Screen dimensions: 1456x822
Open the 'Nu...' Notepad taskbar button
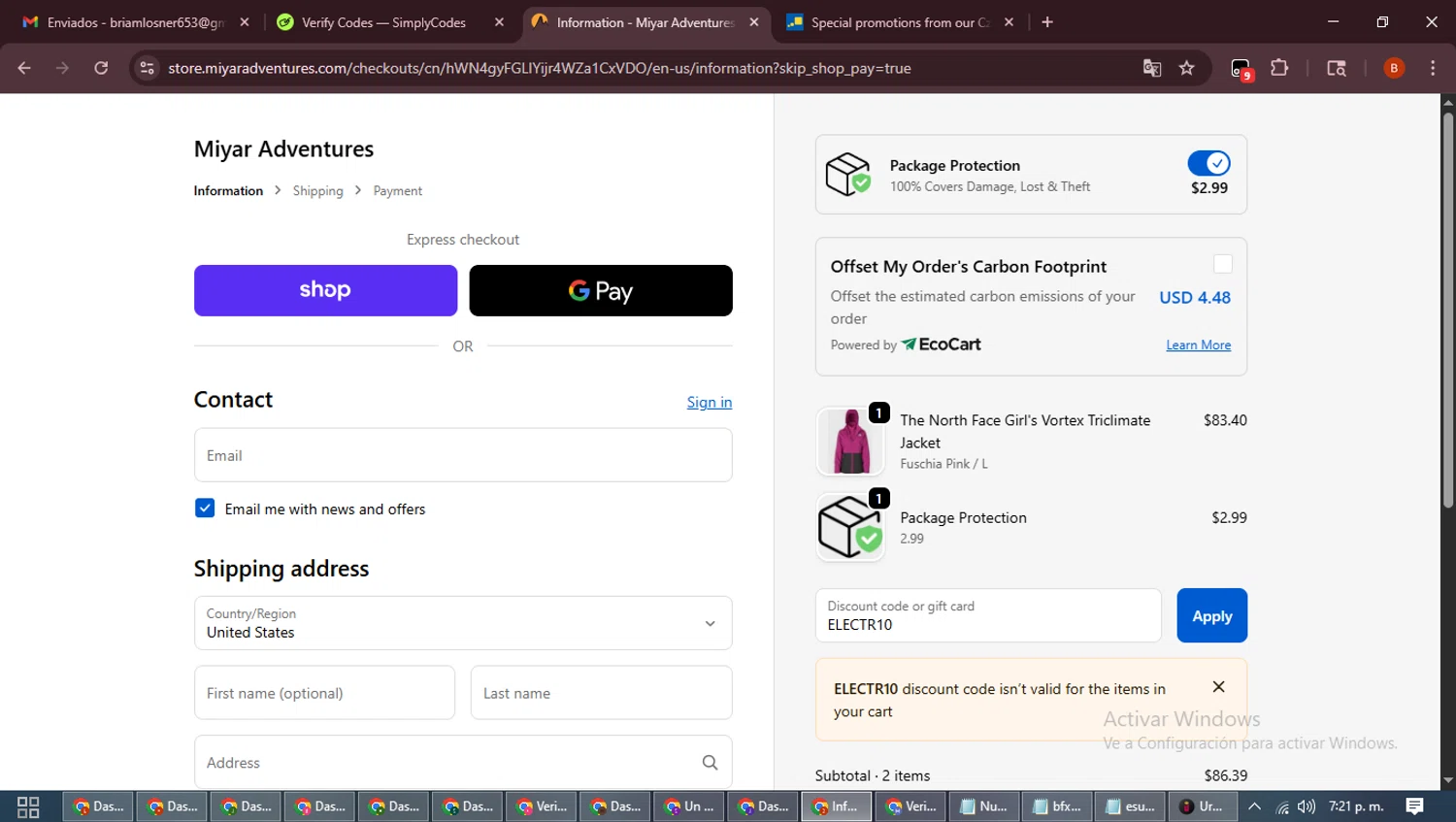pos(983,806)
